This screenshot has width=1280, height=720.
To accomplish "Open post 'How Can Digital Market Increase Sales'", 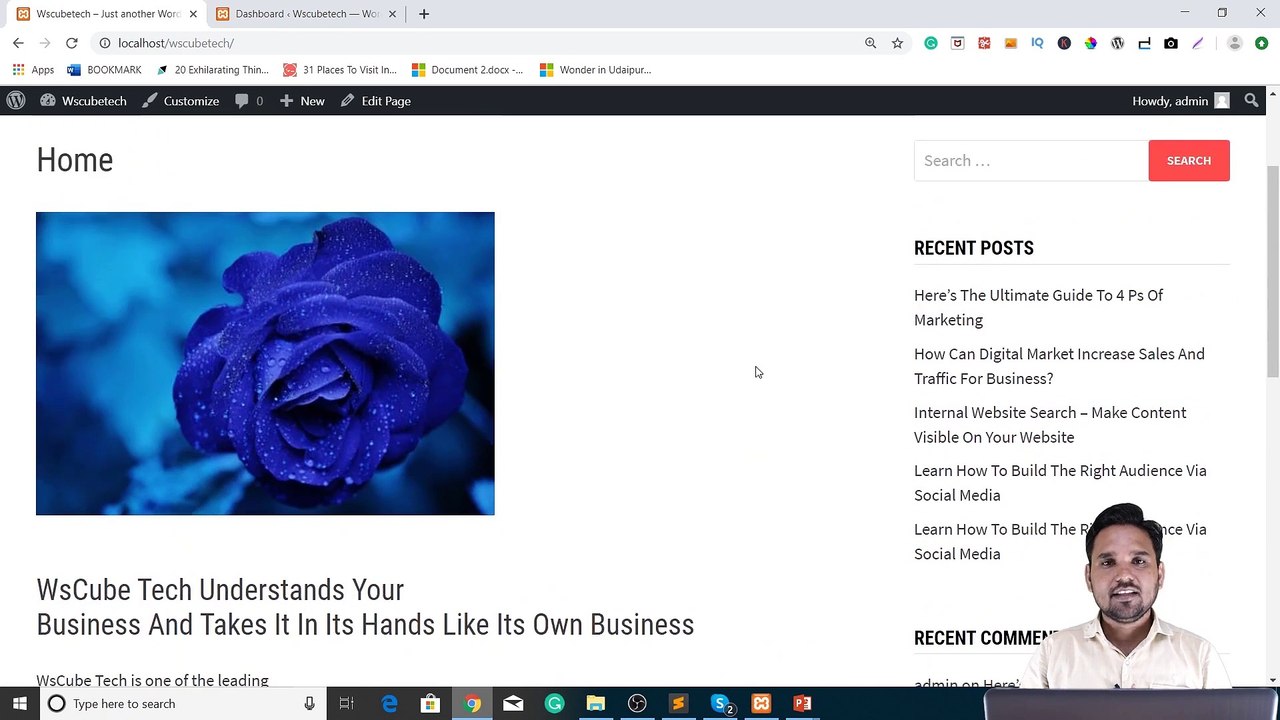I will click(x=1059, y=366).
